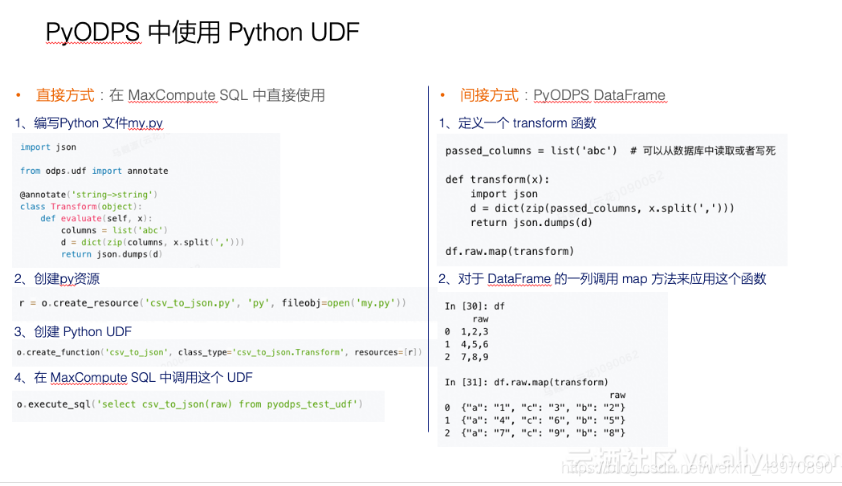Click the prompt 'In [31]: df.raw.map(transform)'
Image resolution: width=842 pixels, height=486 pixels.
pos(526,382)
